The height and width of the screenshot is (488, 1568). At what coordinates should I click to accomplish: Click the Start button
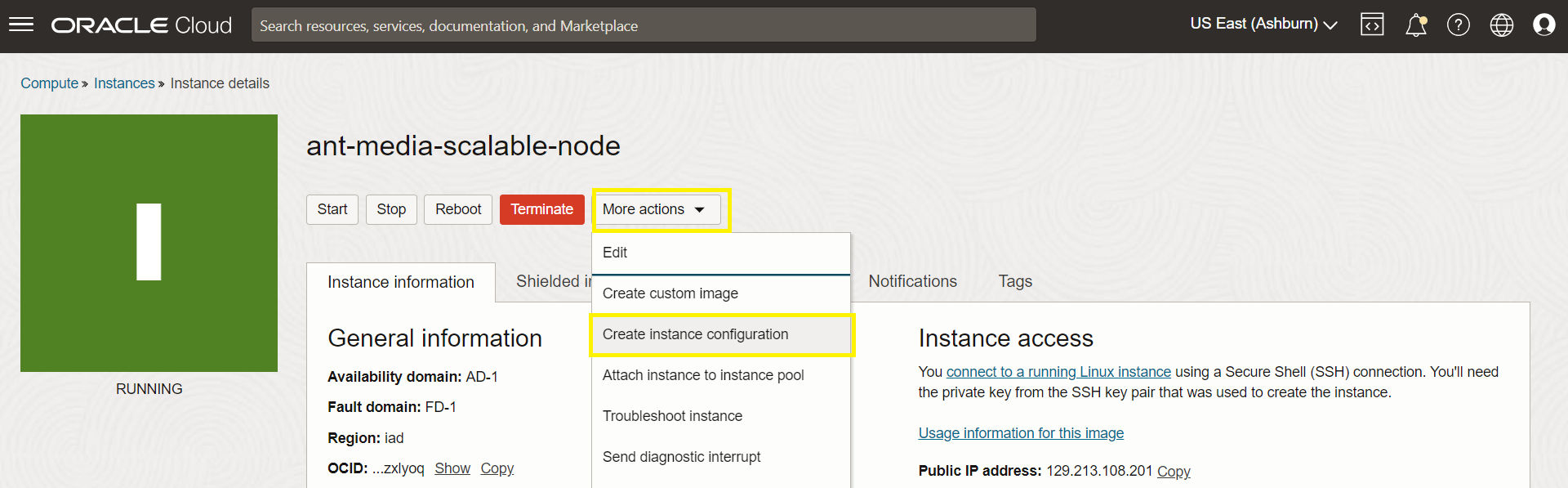332,209
